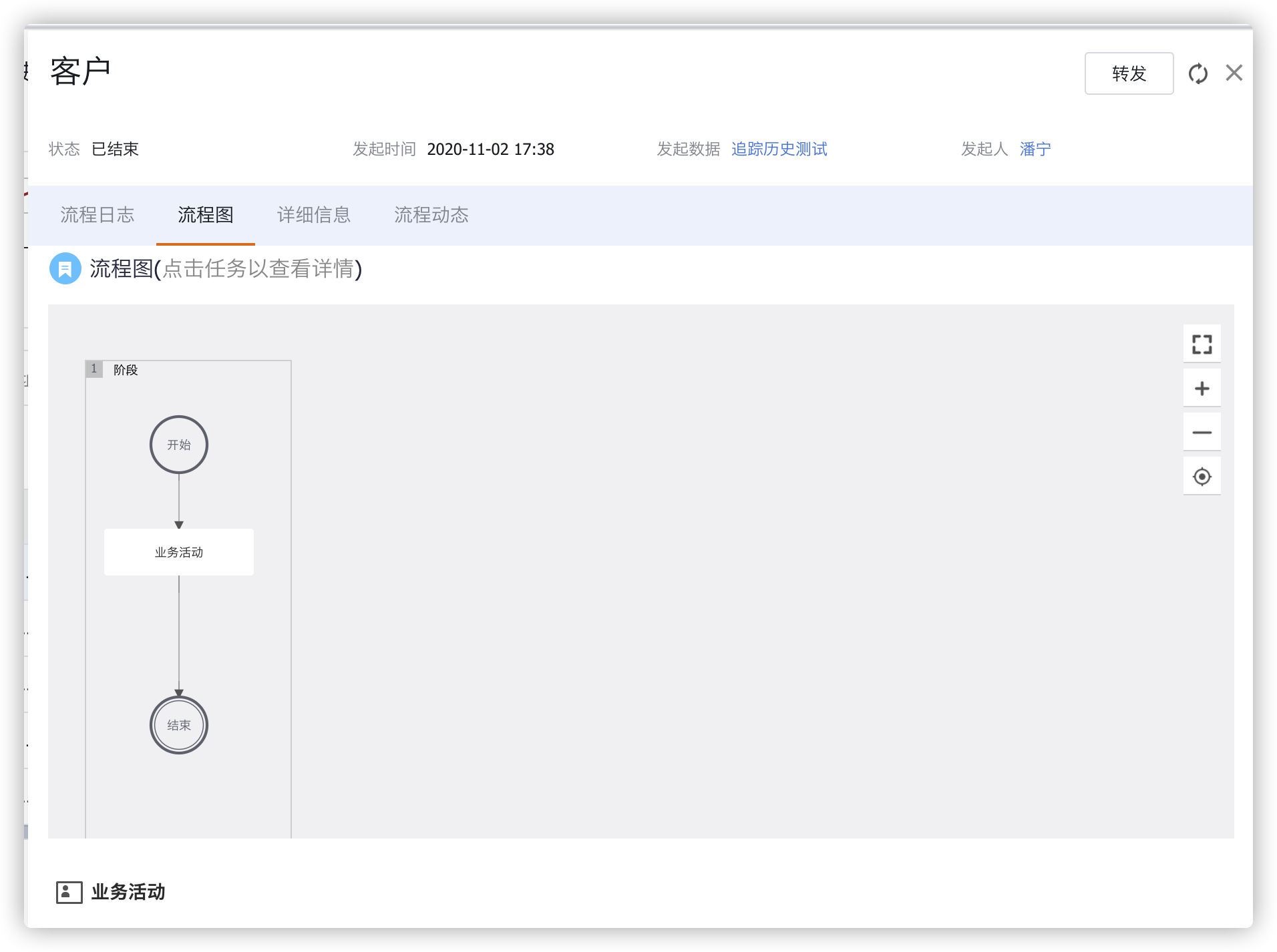Click the person card icon beside 业务活动
1277x952 pixels.
69,892
